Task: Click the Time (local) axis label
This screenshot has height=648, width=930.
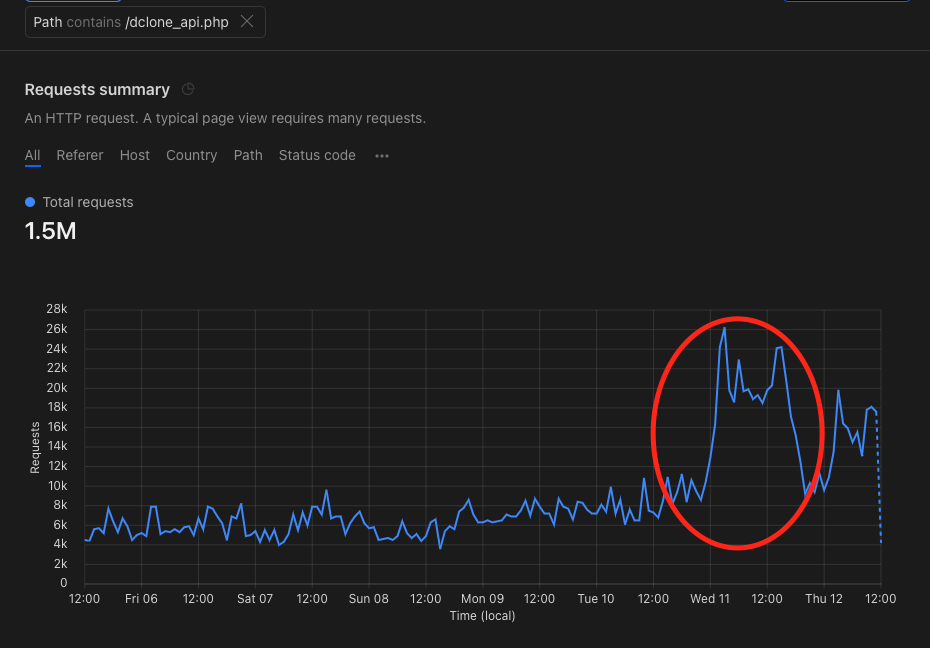Action: [481, 616]
